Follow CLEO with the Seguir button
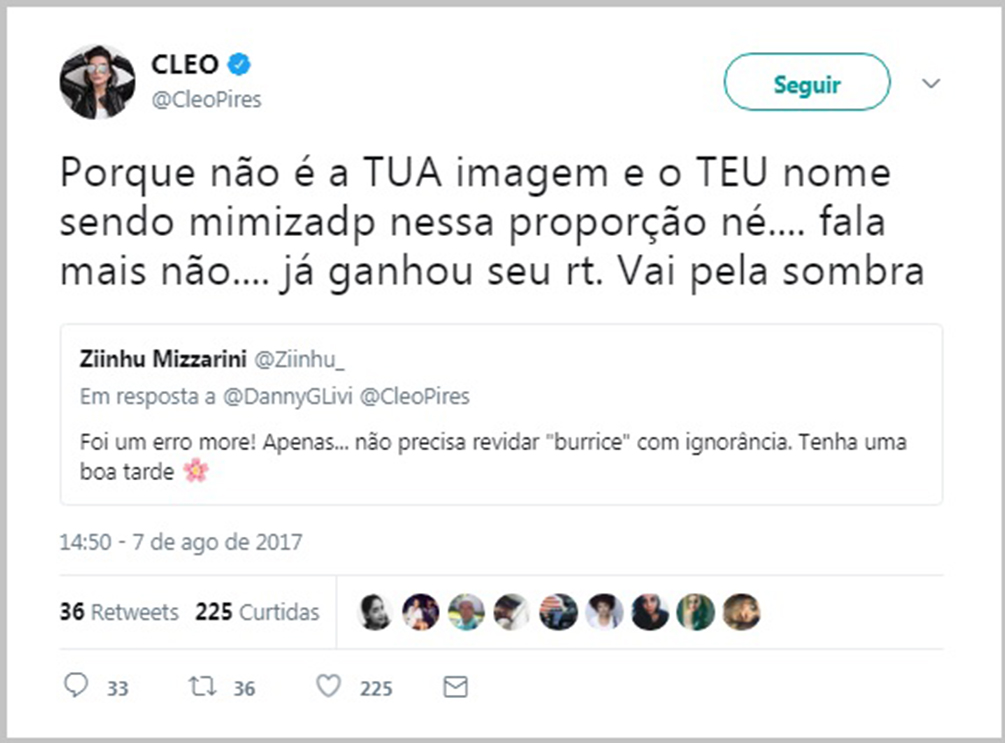Image resolution: width=1005 pixels, height=743 pixels. (806, 83)
